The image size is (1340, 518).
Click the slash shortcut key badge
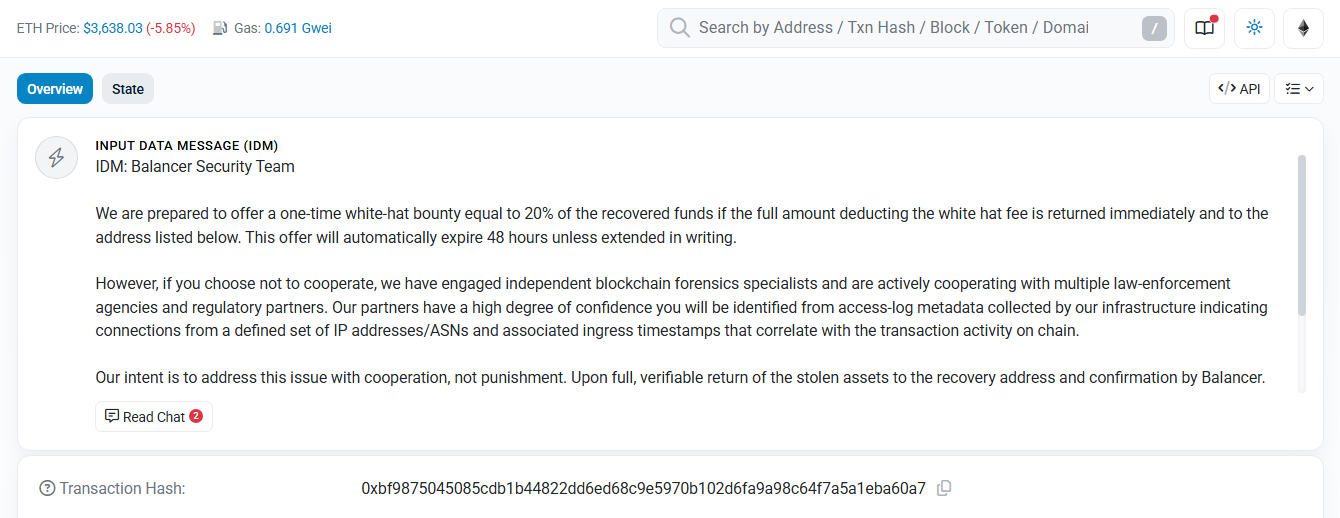1154,29
